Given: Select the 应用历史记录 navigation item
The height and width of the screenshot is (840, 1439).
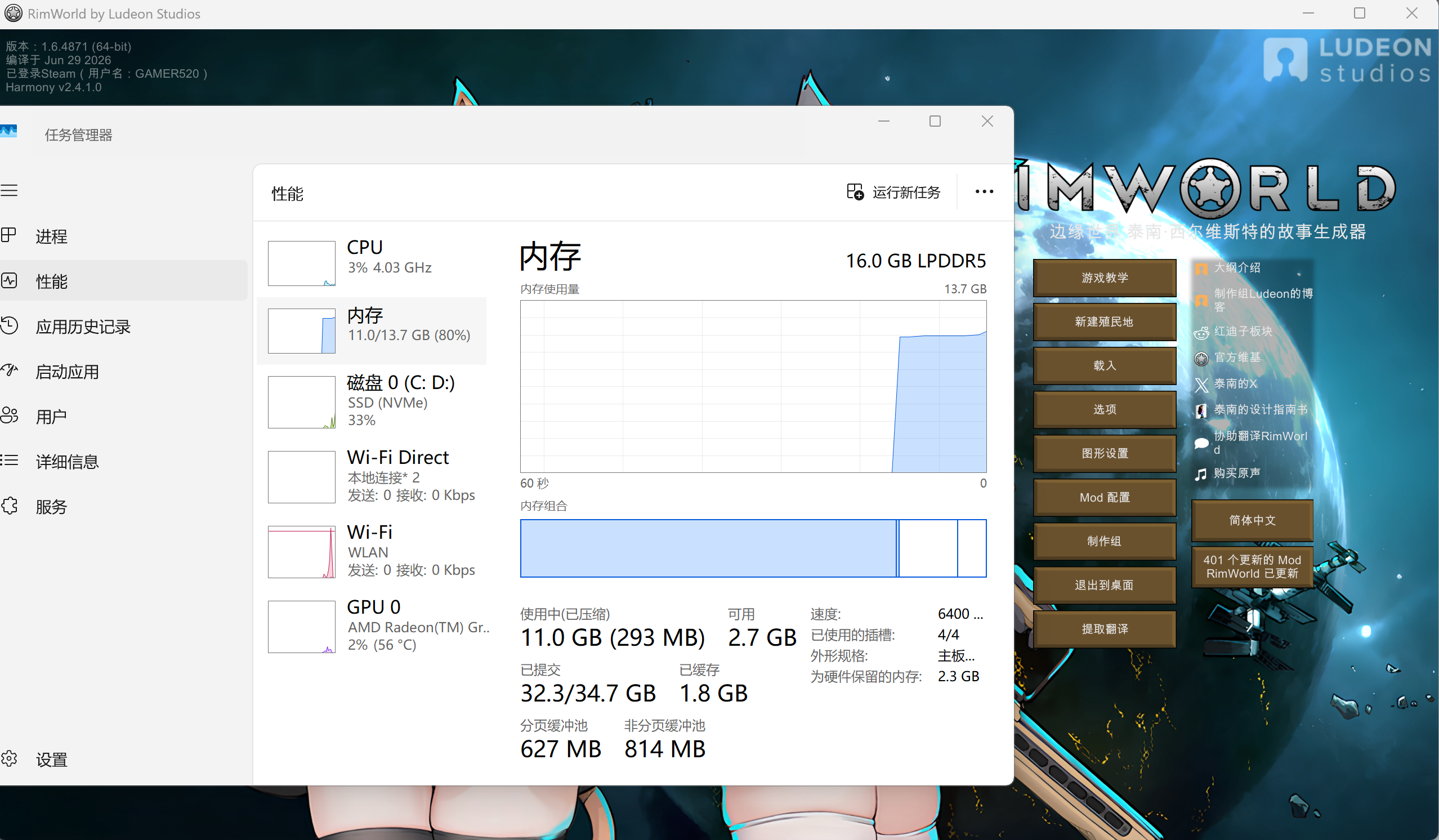Looking at the screenshot, I should click(123, 326).
